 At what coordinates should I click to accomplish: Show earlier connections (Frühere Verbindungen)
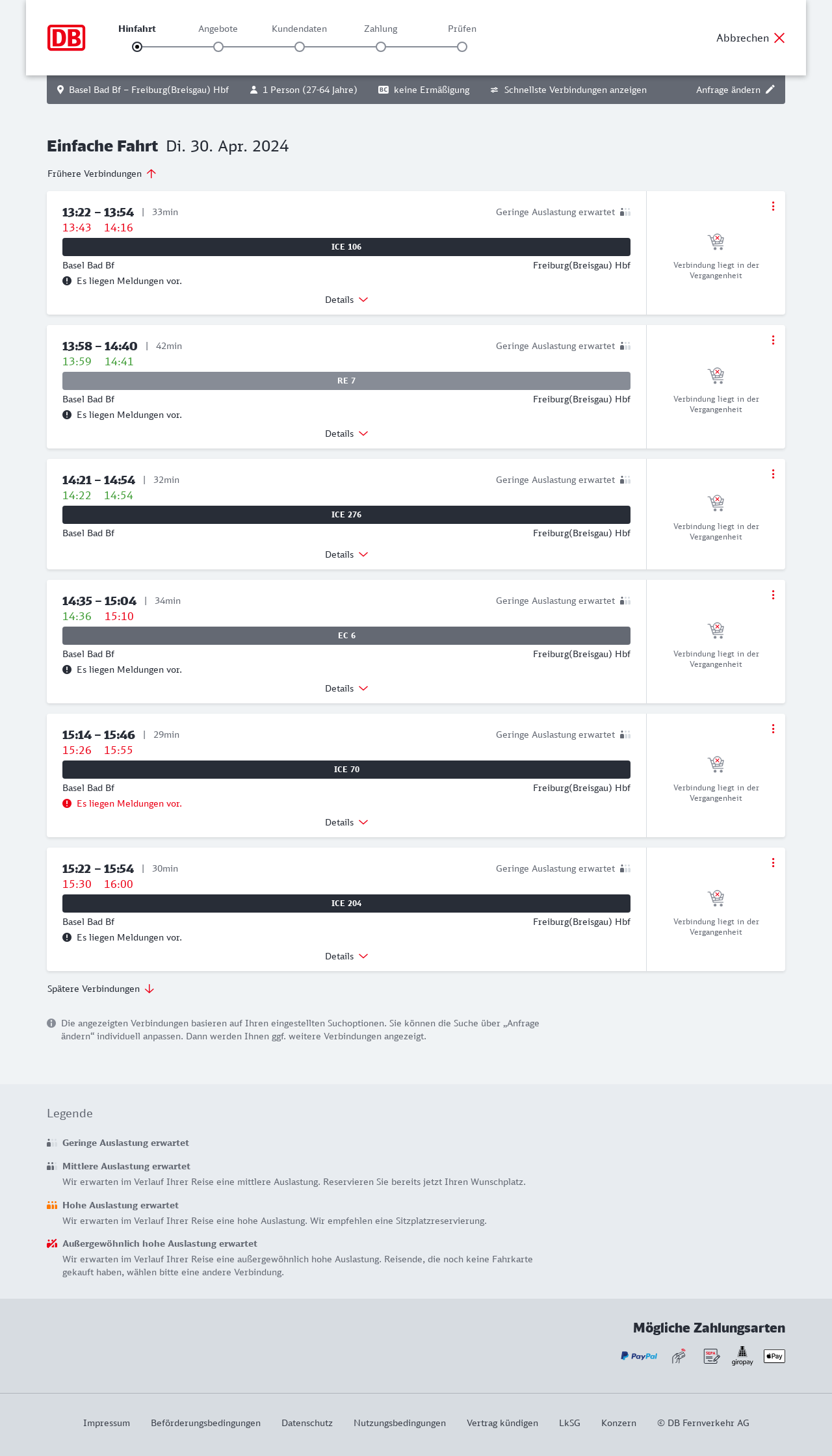(102, 174)
